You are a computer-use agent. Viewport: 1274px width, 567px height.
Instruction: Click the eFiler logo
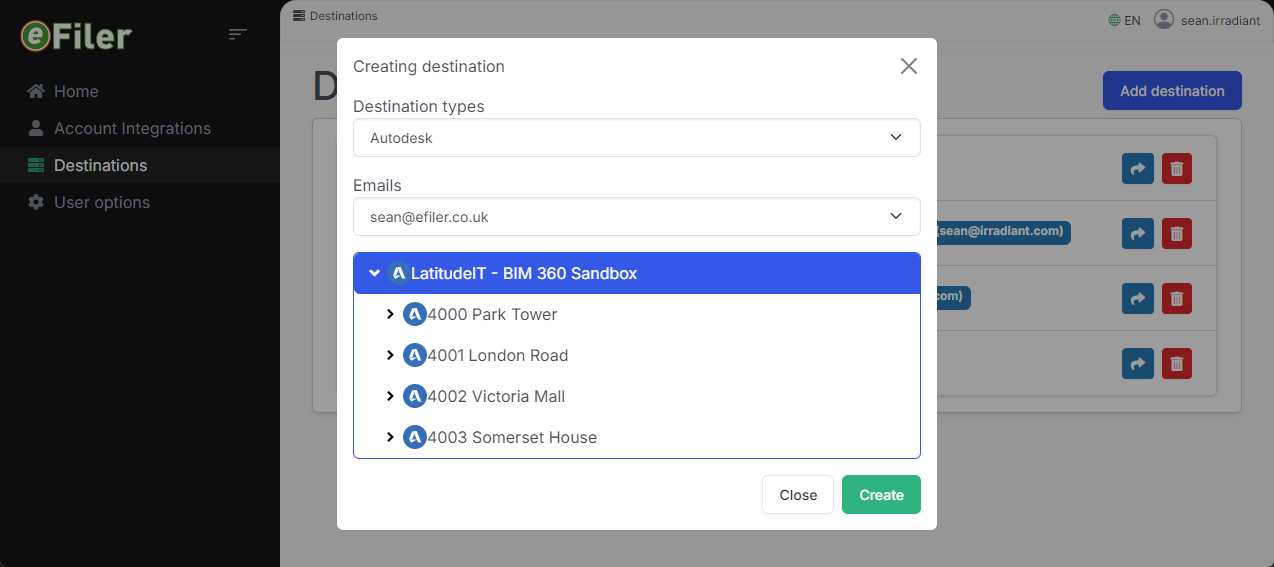pyautogui.click(x=76, y=36)
